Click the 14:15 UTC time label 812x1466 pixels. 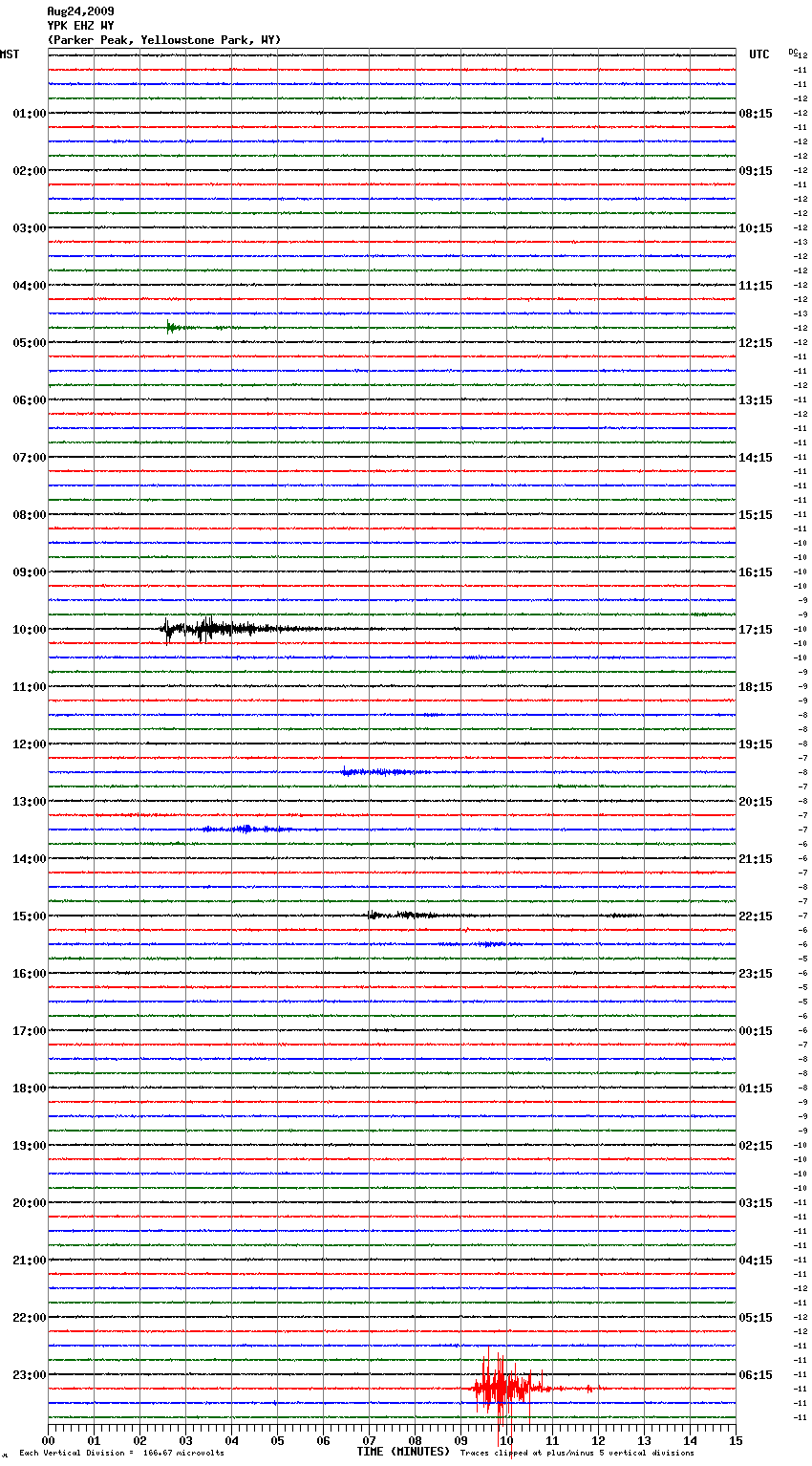coord(756,458)
